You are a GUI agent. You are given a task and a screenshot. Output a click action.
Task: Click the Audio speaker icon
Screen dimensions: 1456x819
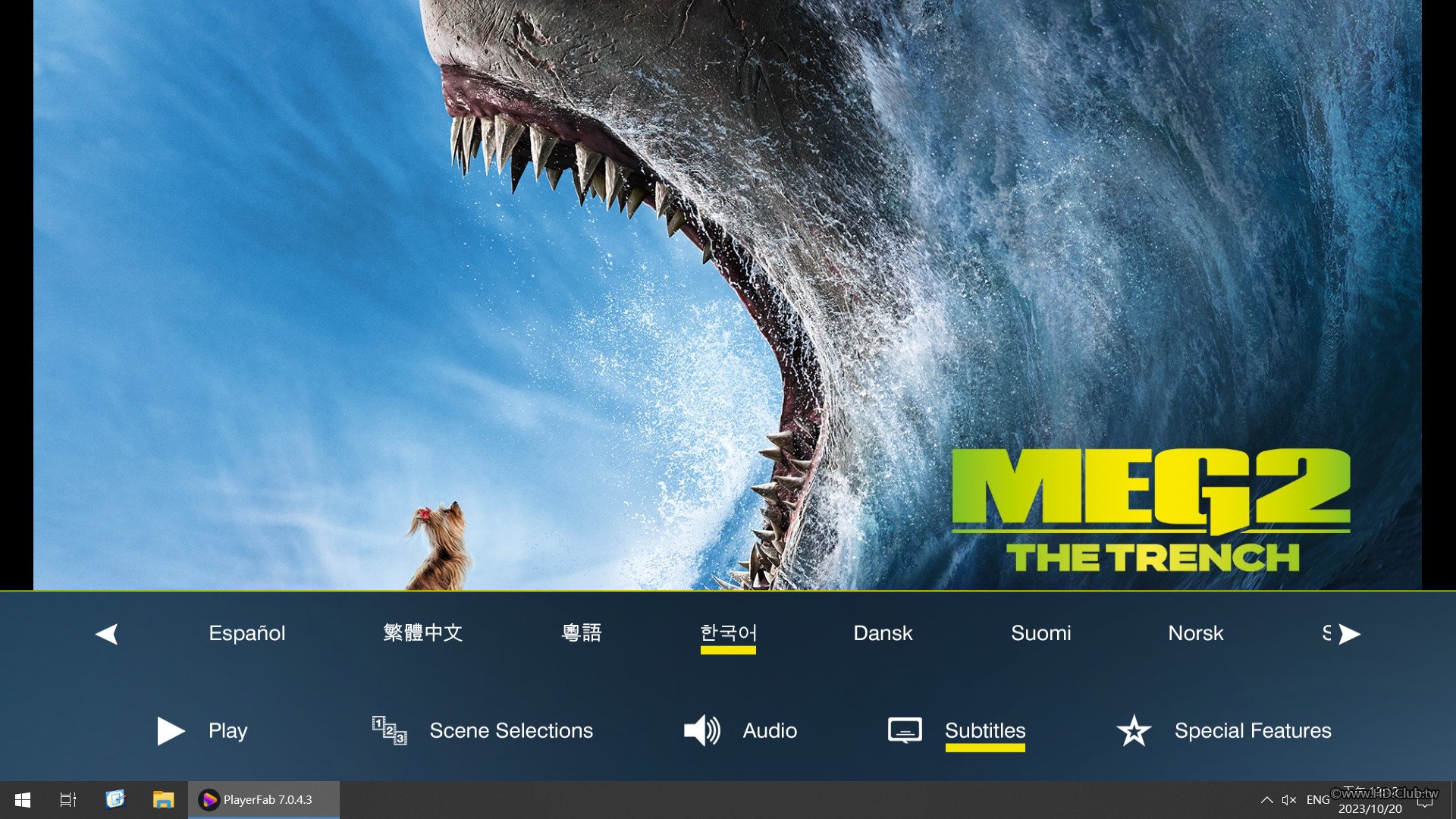(x=701, y=731)
